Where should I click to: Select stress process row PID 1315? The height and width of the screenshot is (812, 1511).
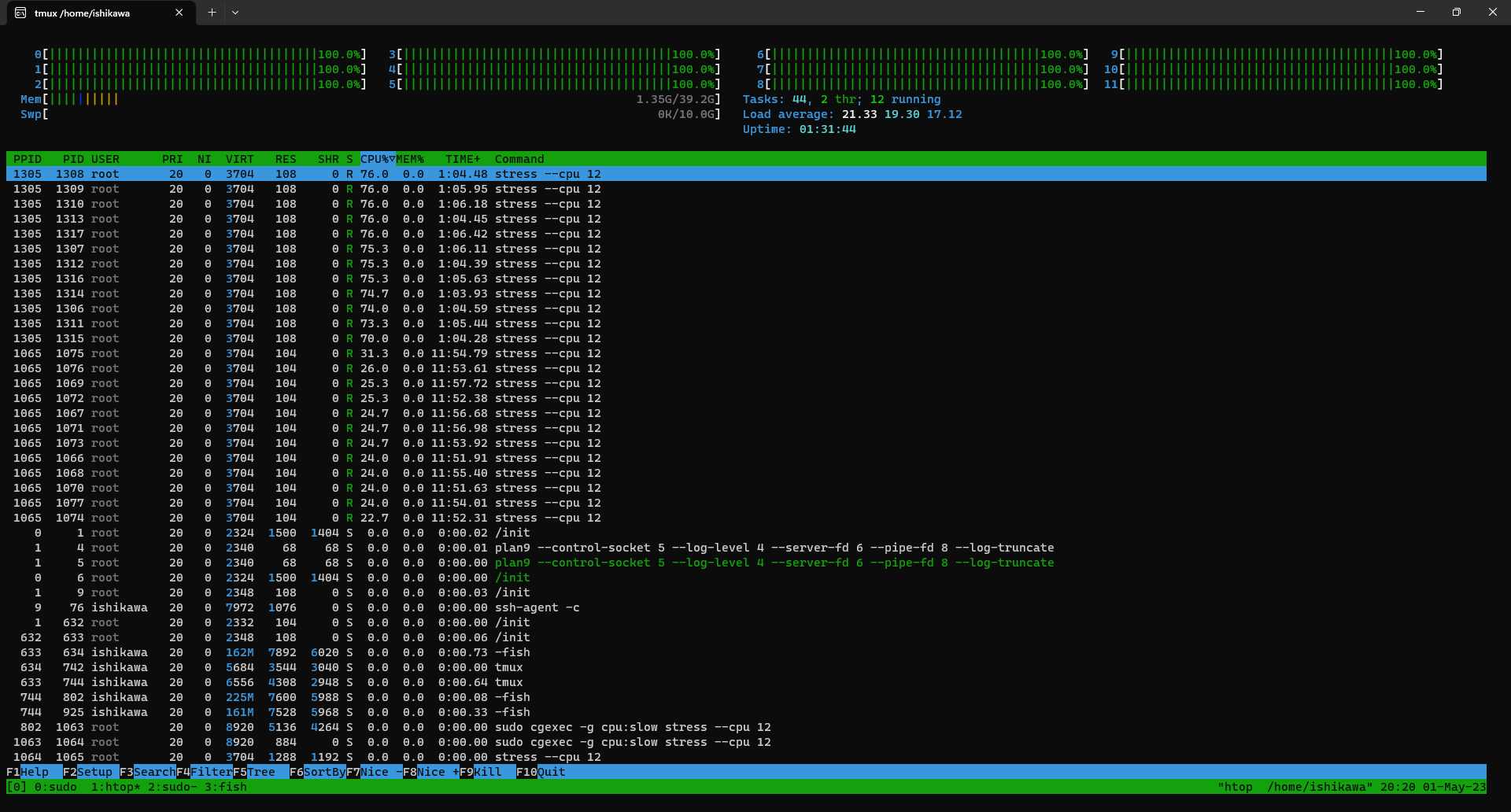coord(746,338)
